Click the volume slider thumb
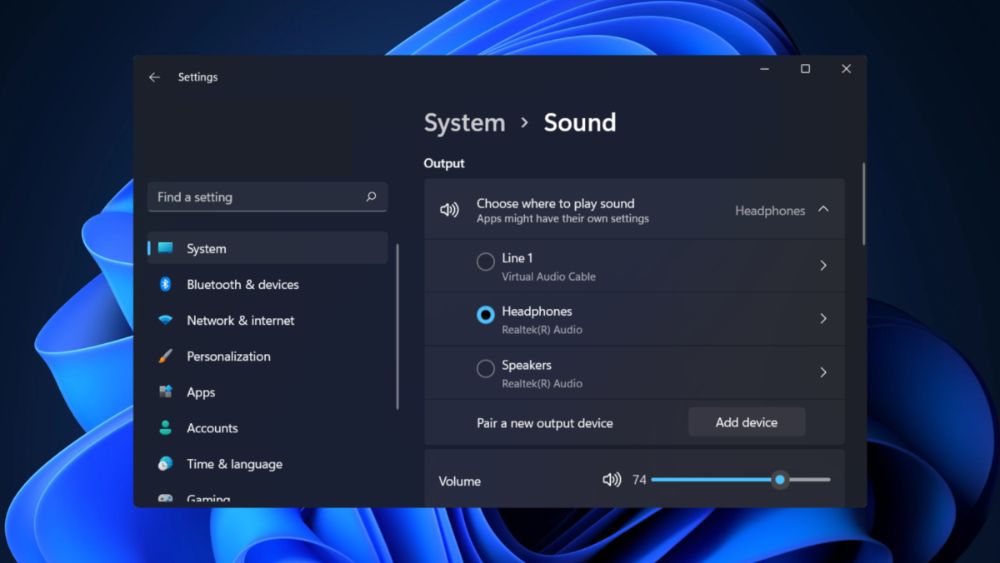The width and height of the screenshot is (1000, 563). 779,479
